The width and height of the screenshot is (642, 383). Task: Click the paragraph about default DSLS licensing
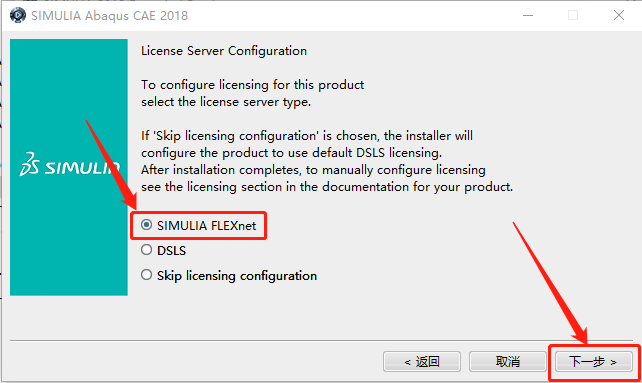click(x=327, y=161)
